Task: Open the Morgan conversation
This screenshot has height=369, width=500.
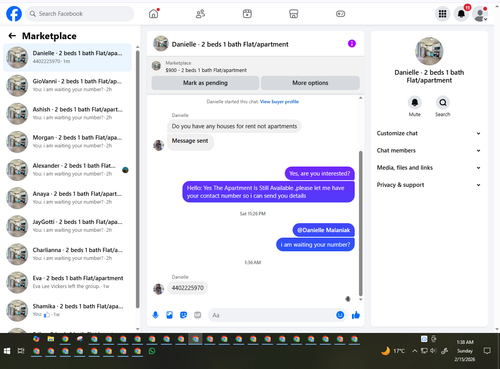Action: 68,142
